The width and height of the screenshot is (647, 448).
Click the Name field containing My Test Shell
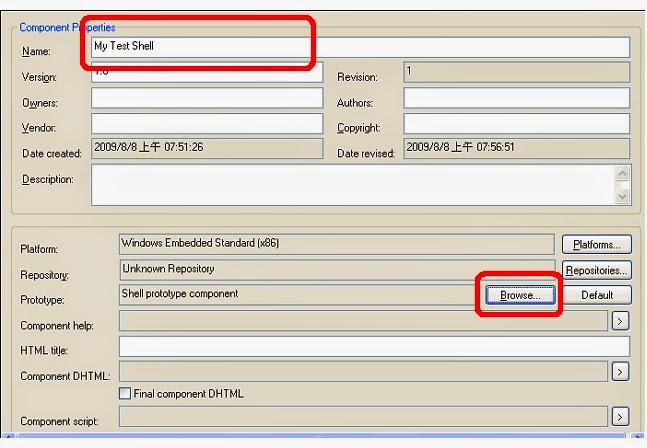360,47
